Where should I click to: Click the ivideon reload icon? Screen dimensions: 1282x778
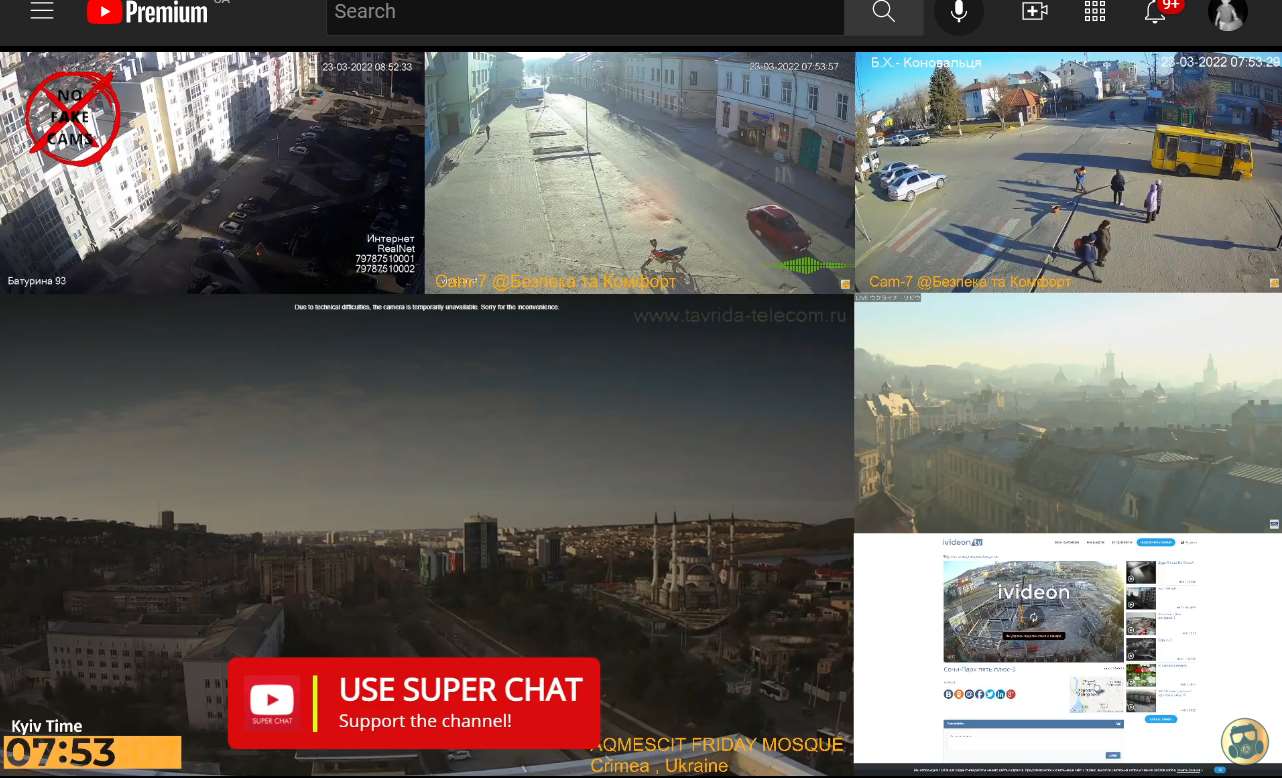point(1034,618)
